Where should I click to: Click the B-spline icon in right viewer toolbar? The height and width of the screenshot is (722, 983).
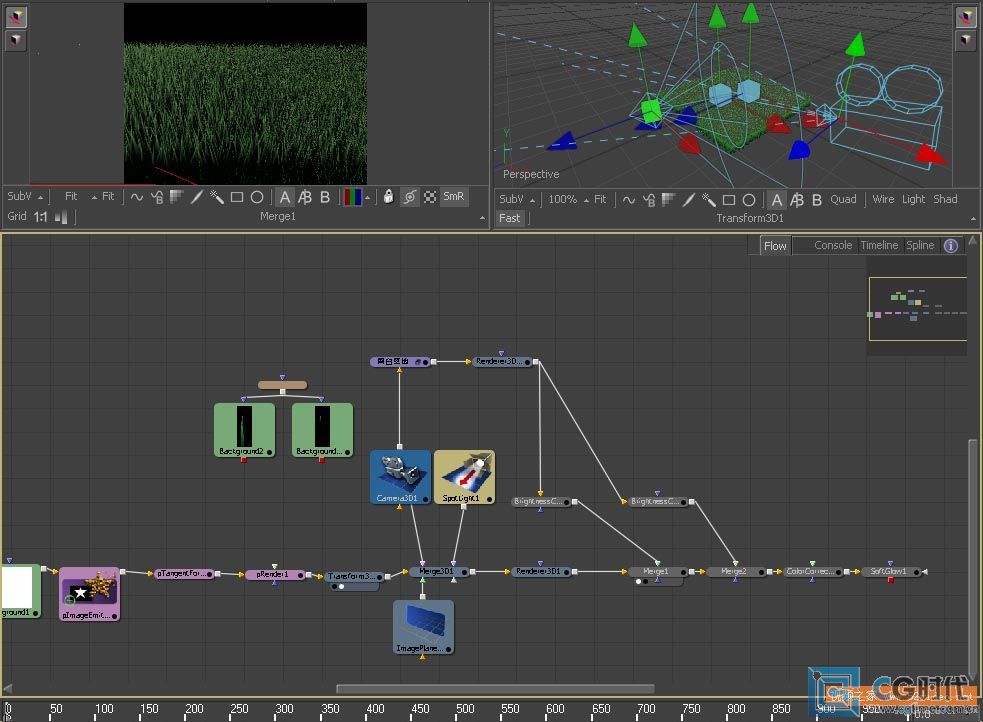tap(649, 200)
